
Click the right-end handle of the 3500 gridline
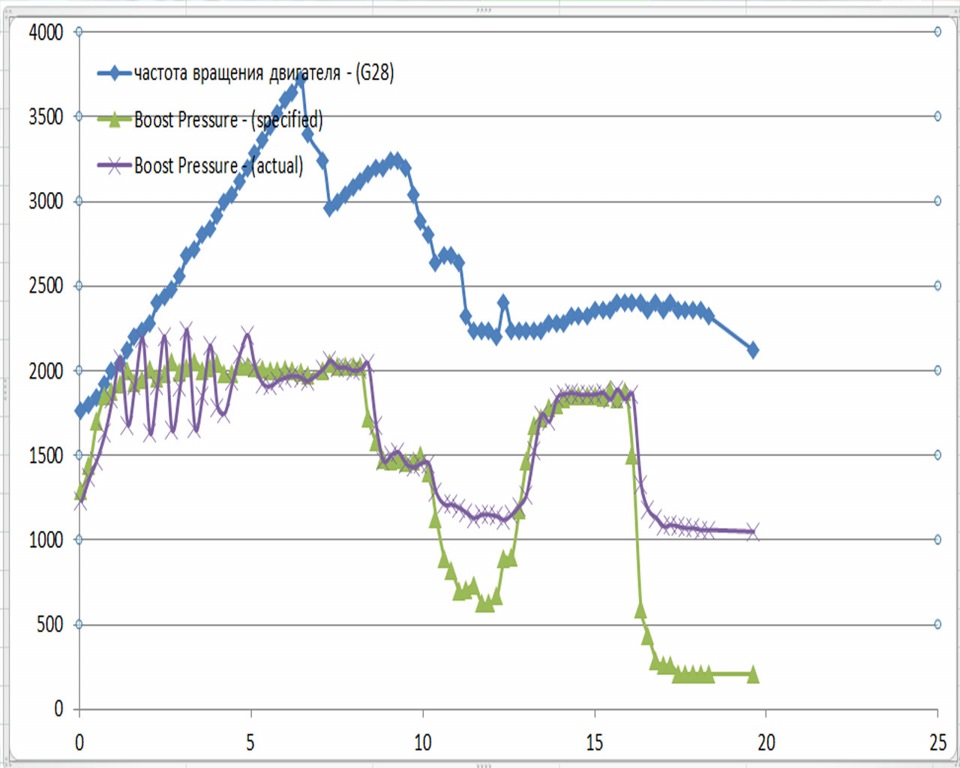(x=937, y=116)
